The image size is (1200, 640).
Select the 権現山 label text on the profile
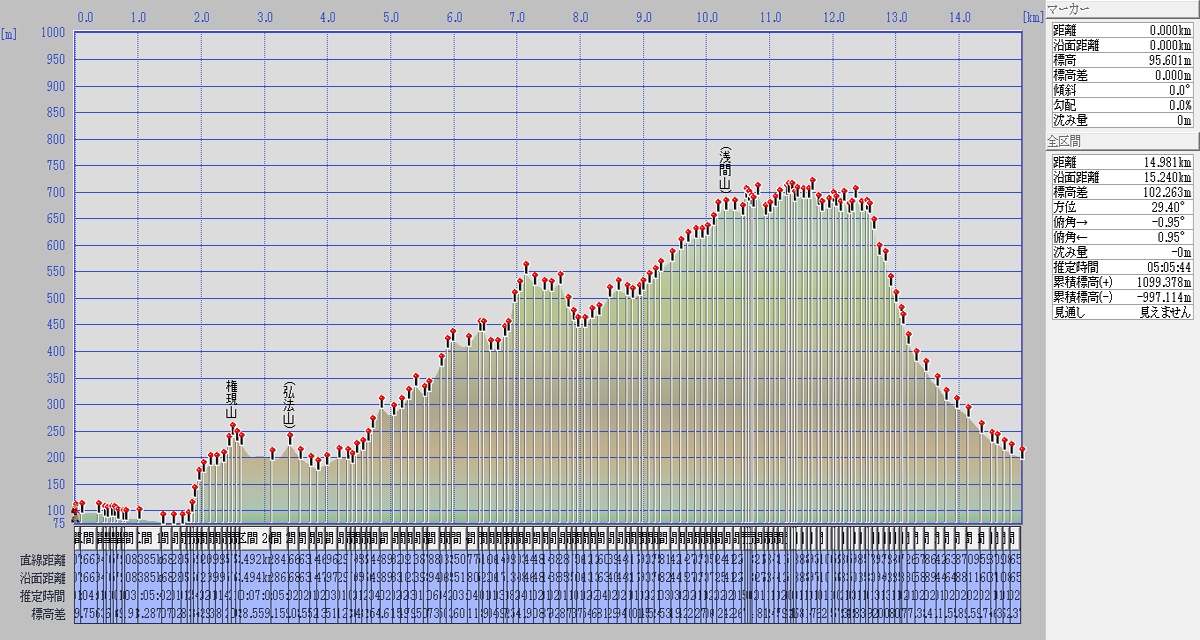point(232,399)
